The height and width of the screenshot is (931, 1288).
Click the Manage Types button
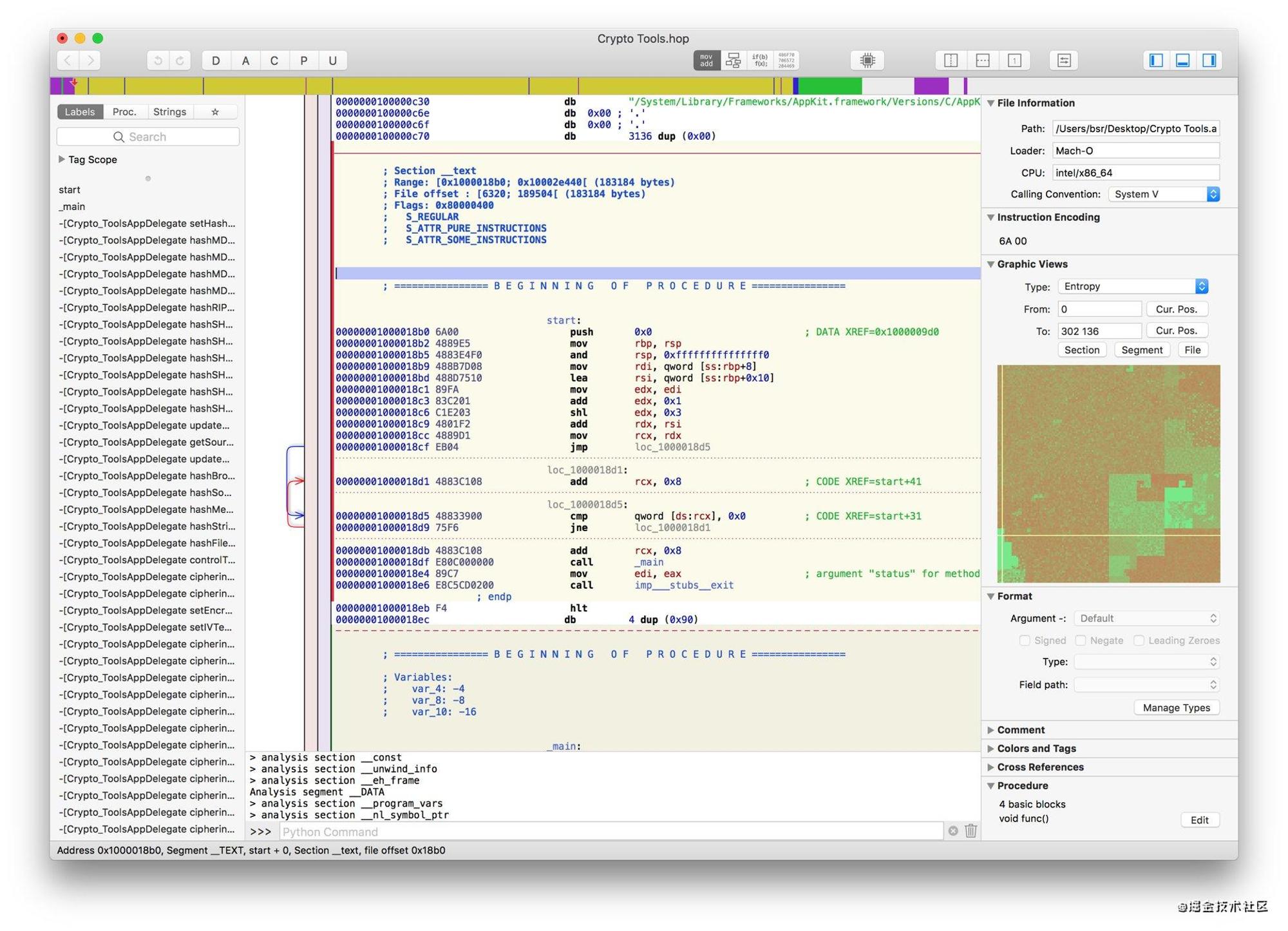(1177, 708)
